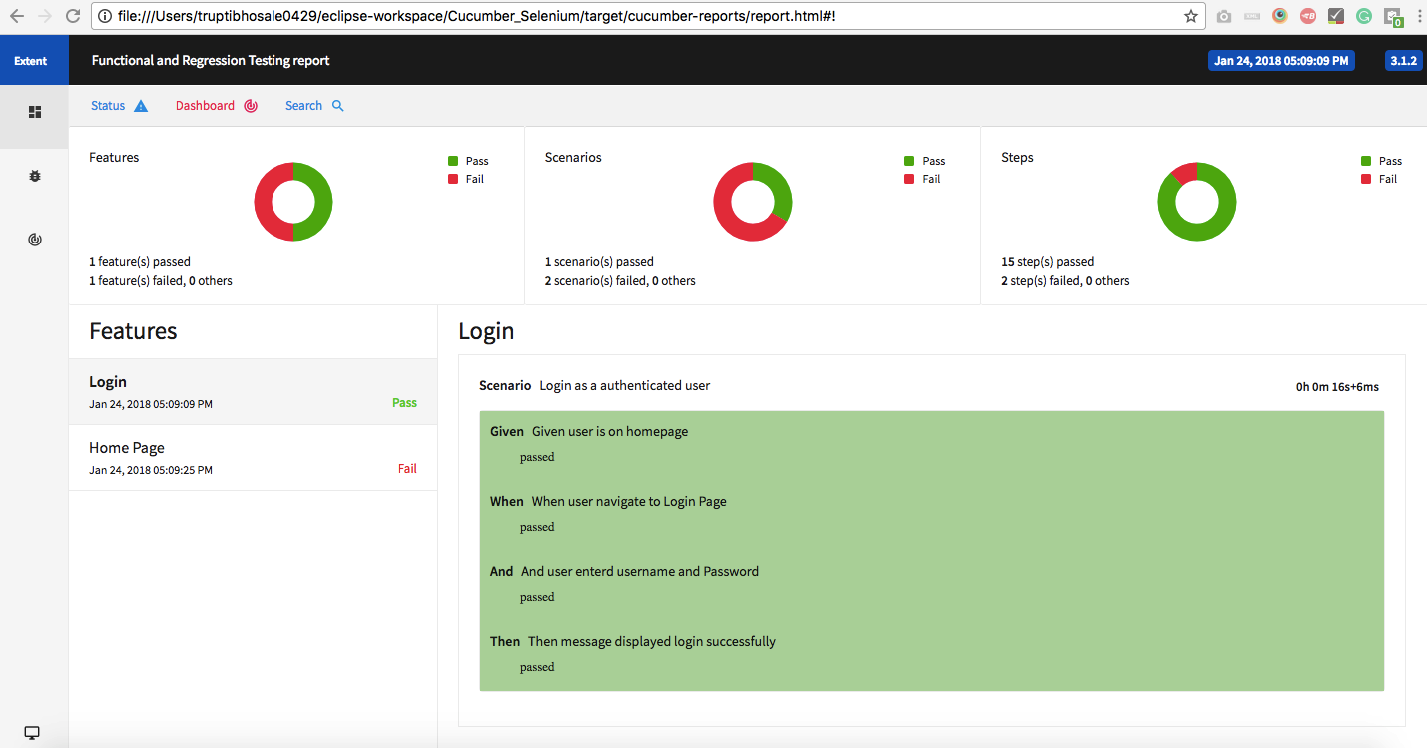This screenshot has height=748, width=1427.
Task: Click the bookmark star in the address bar
Action: click(1190, 16)
